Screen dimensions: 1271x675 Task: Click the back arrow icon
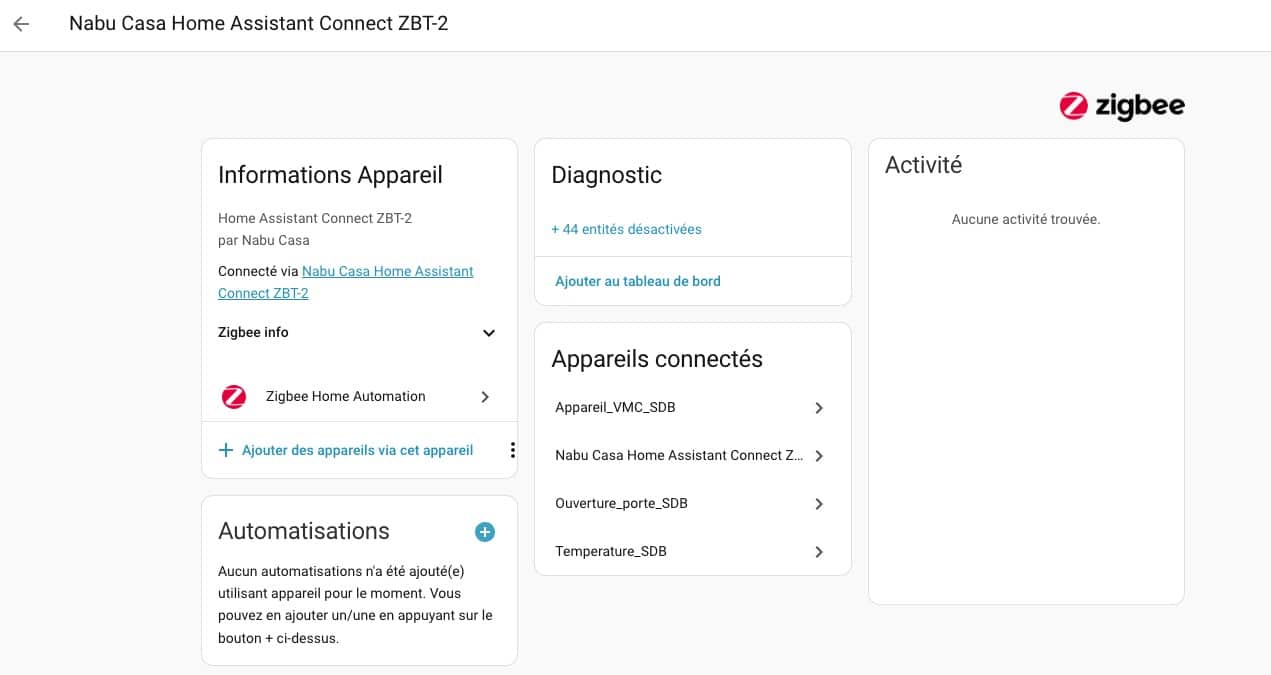[x=21, y=24]
